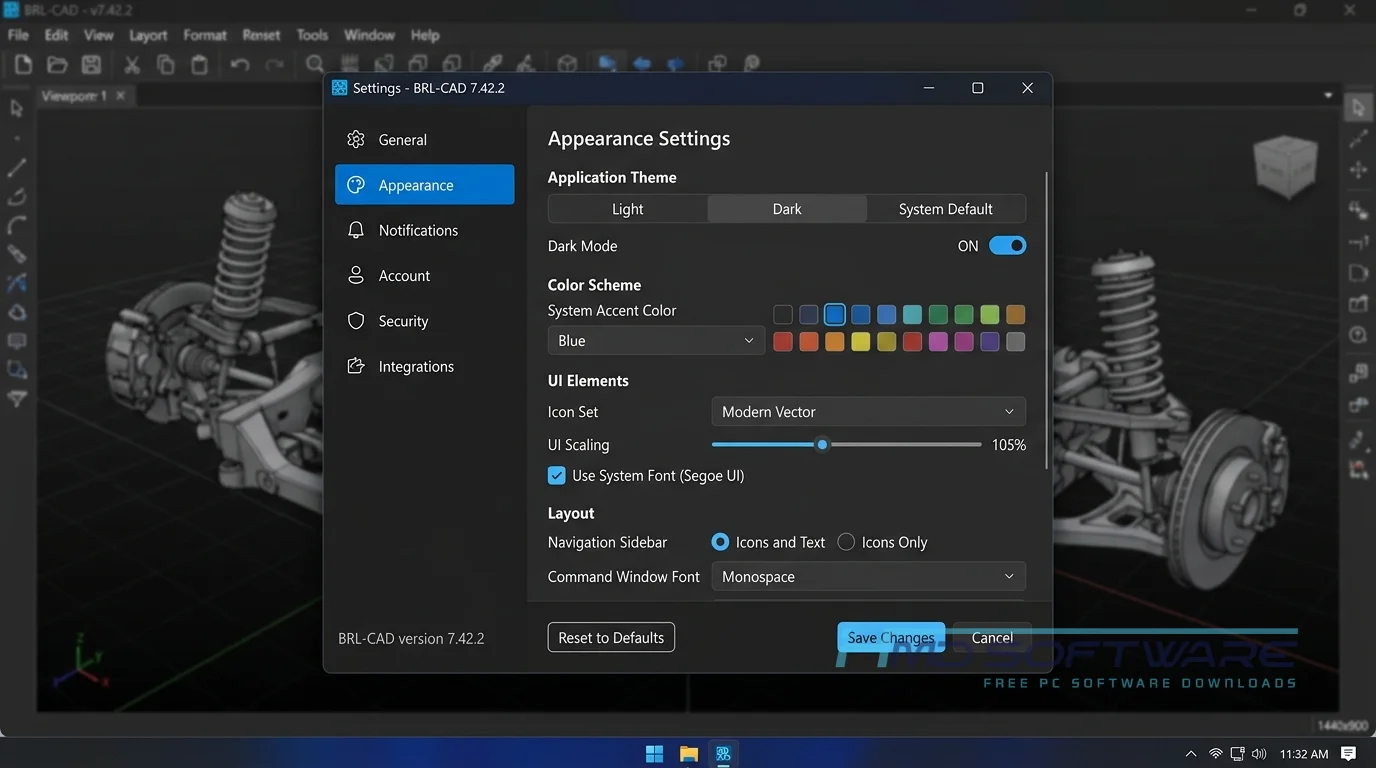Select the comment bubble tool in left toolbar
Image resolution: width=1376 pixels, height=768 pixels.
tap(17, 341)
